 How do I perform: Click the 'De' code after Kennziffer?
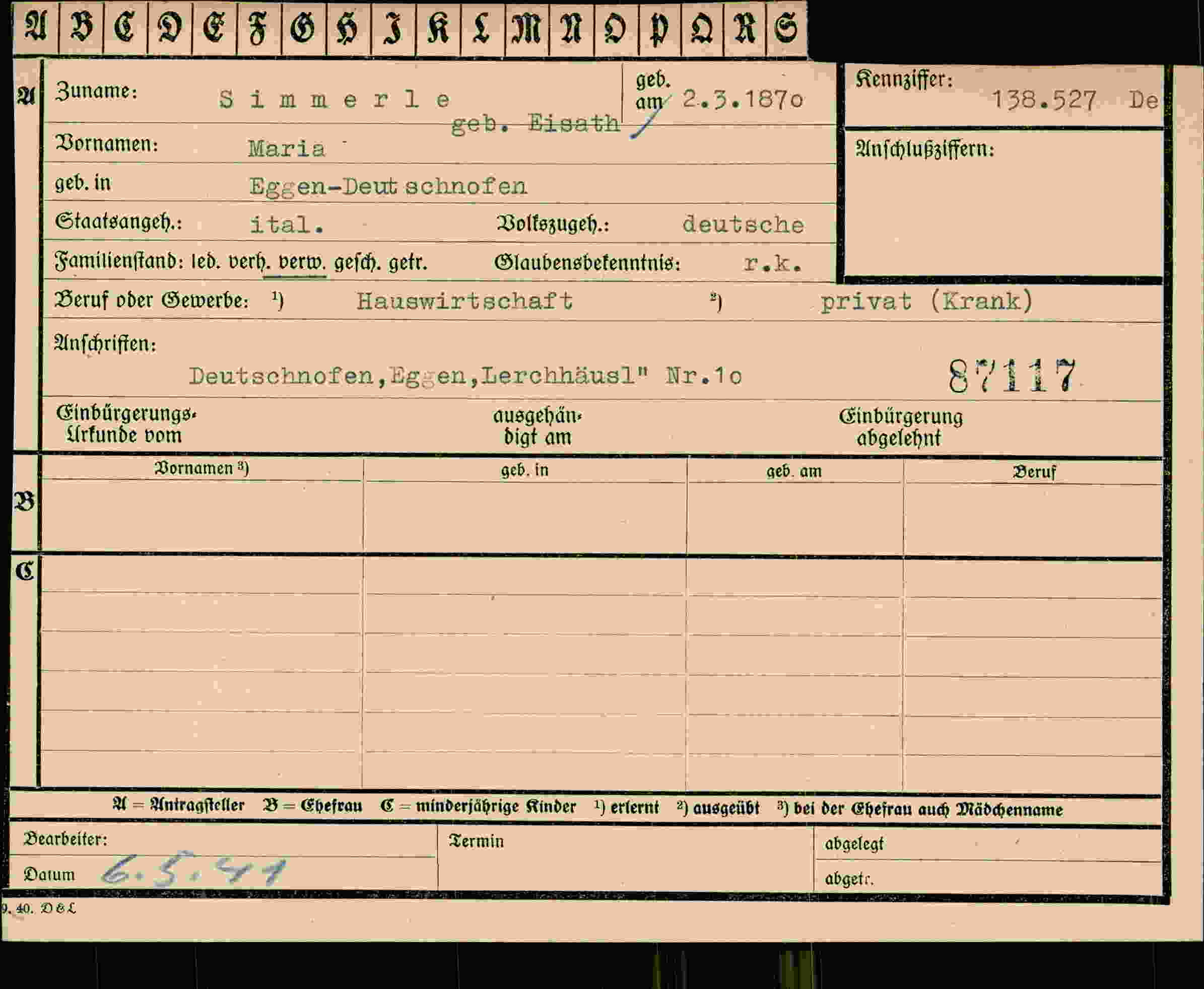point(1144,101)
